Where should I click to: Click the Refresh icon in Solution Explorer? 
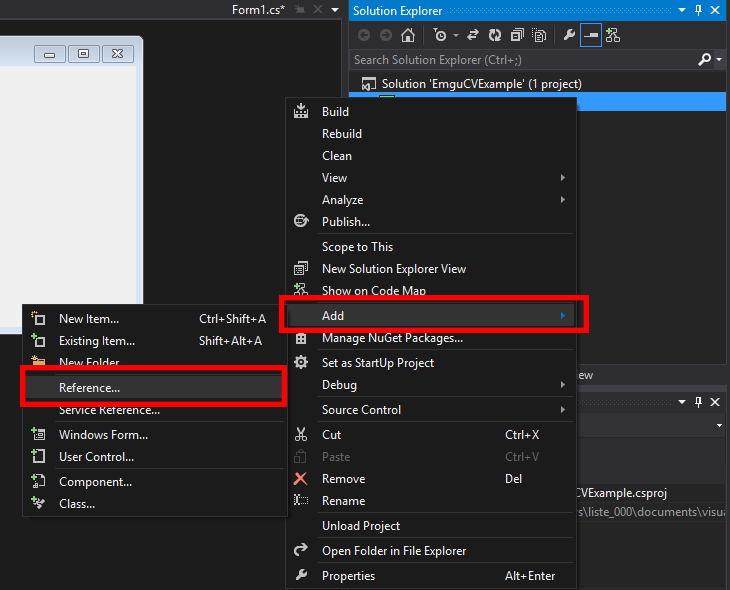[x=495, y=35]
